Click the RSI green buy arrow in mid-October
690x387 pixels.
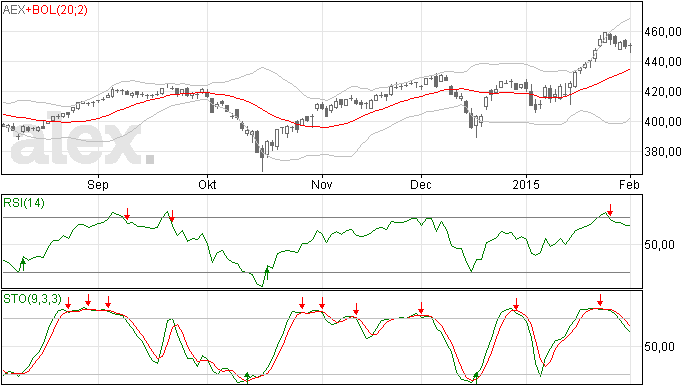(267, 273)
